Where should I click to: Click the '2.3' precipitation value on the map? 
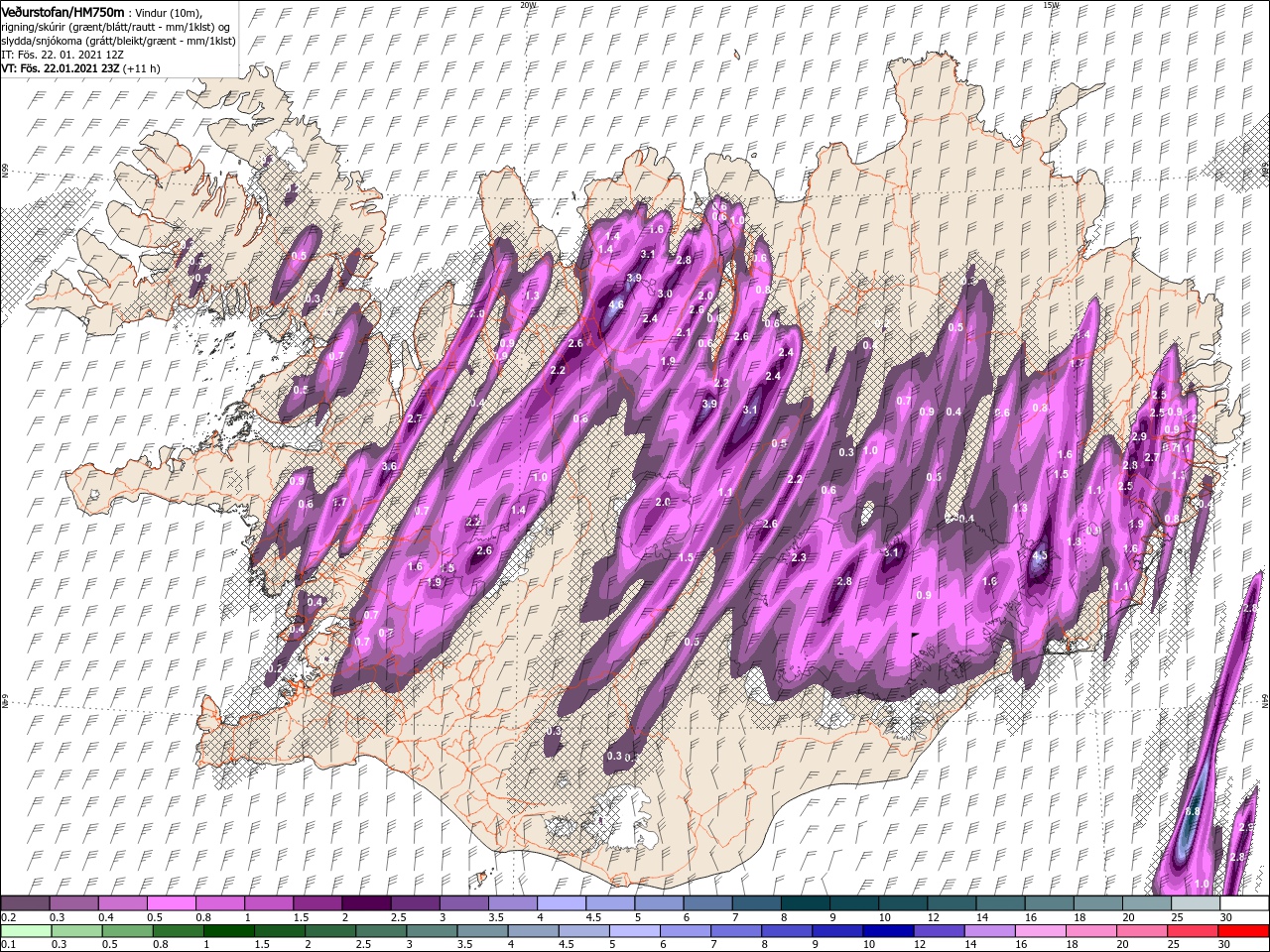click(x=800, y=558)
